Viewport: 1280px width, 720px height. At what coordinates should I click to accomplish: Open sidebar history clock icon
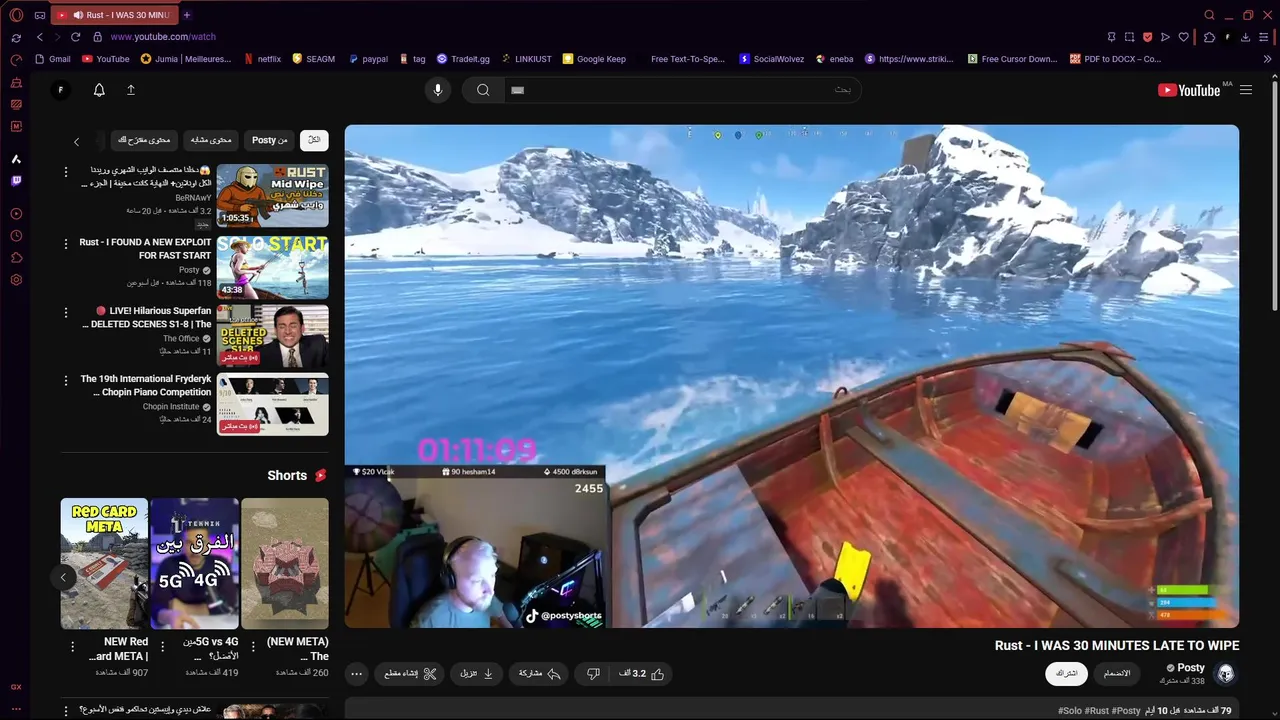point(16,236)
